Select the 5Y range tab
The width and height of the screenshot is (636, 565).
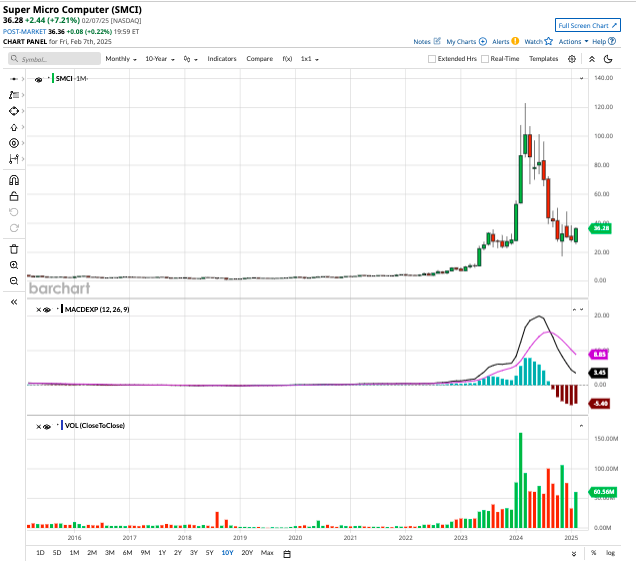point(209,552)
